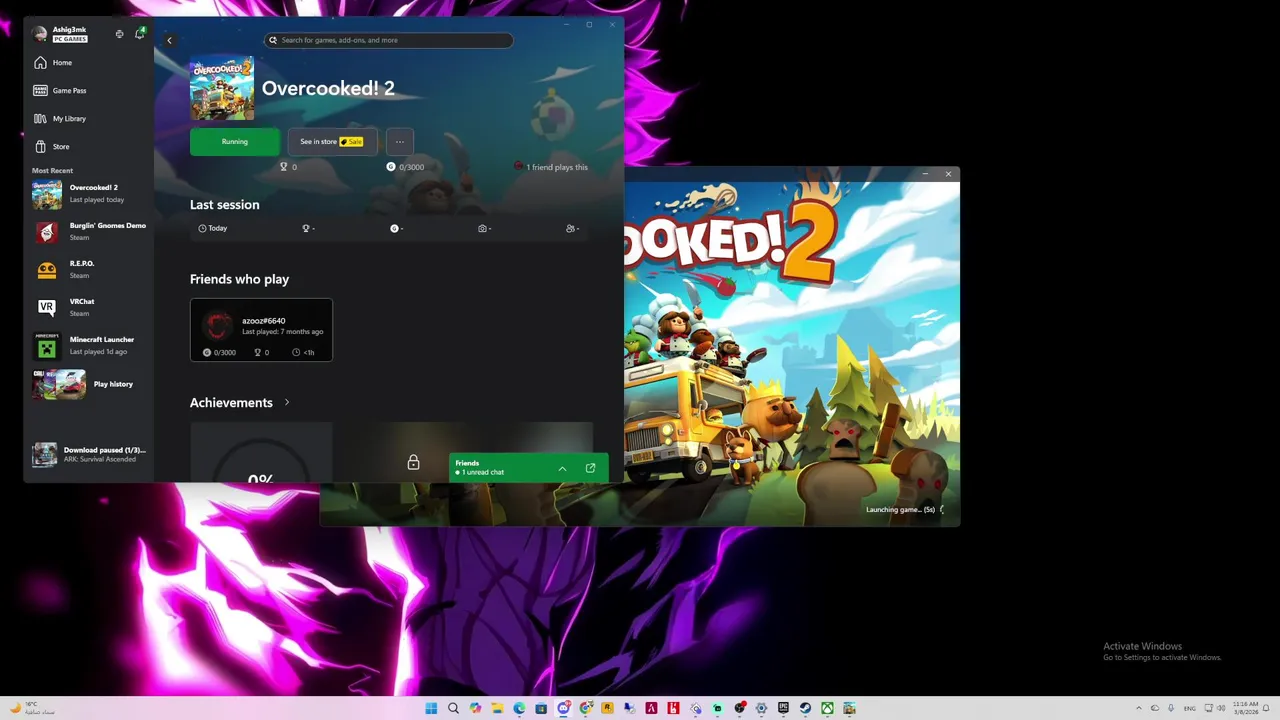This screenshot has width=1280, height=720.
Task: Open My Library in the sidebar
Action: [x=88, y=118]
